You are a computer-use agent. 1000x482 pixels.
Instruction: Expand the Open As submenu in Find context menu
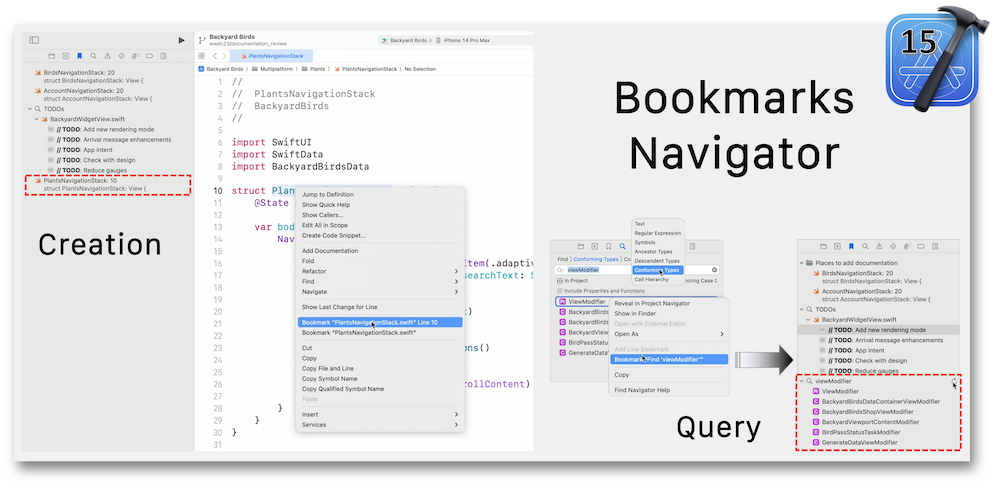[668, 334]
